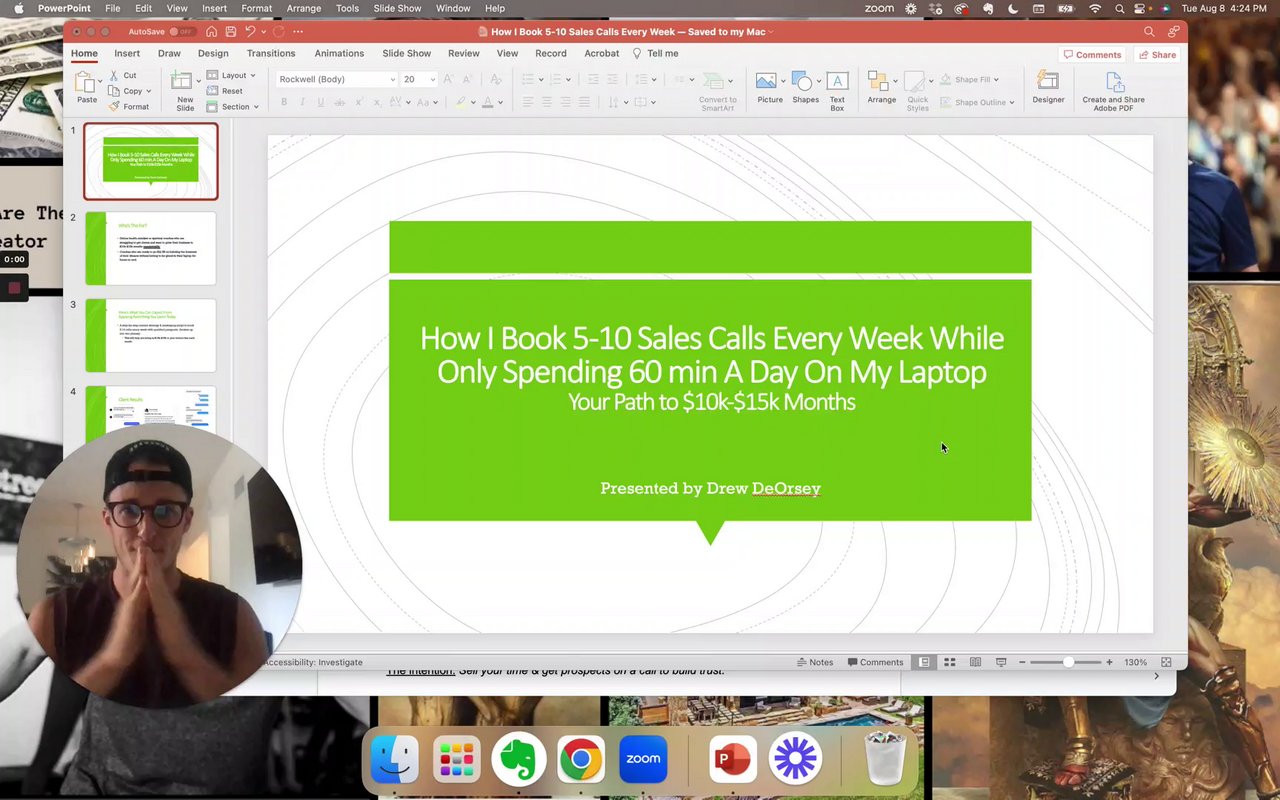Click the zoom slider in status bar

coord(1066,662)
